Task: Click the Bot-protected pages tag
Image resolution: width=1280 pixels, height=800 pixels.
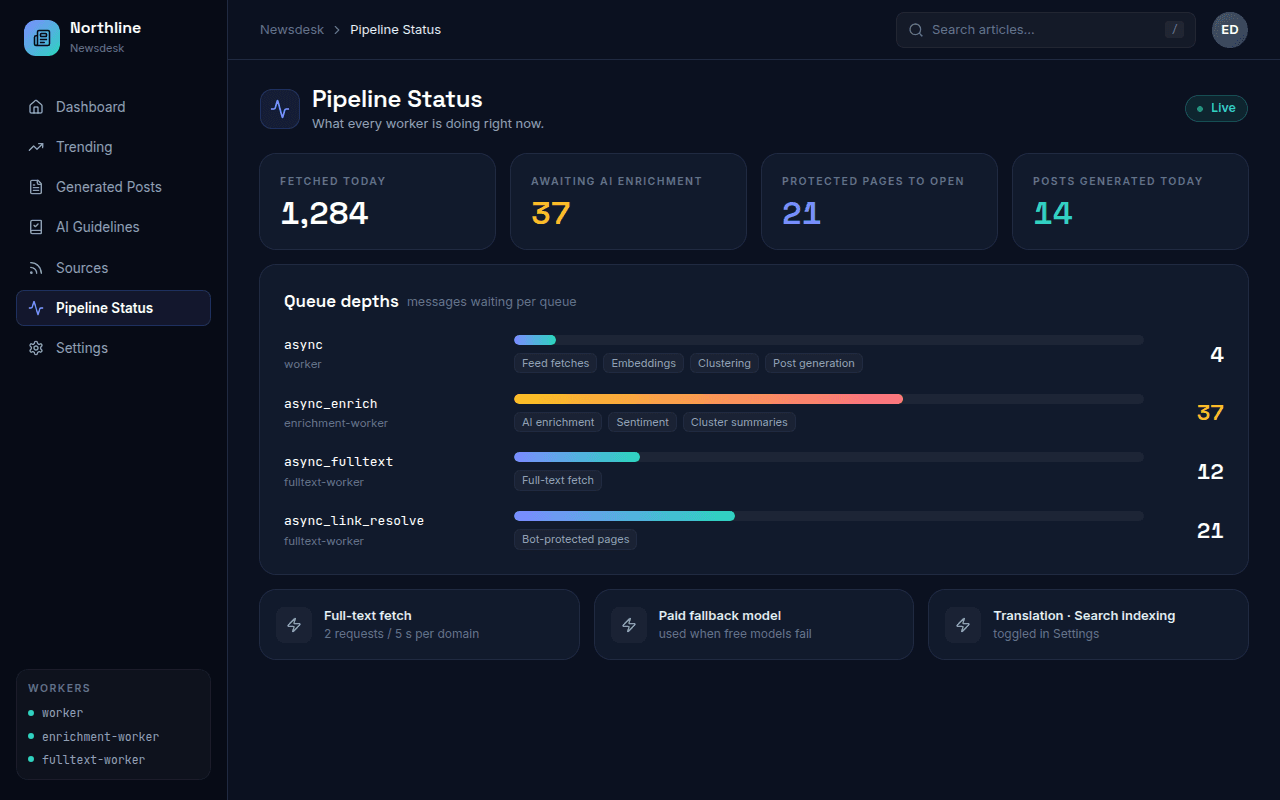Action: 575,539
